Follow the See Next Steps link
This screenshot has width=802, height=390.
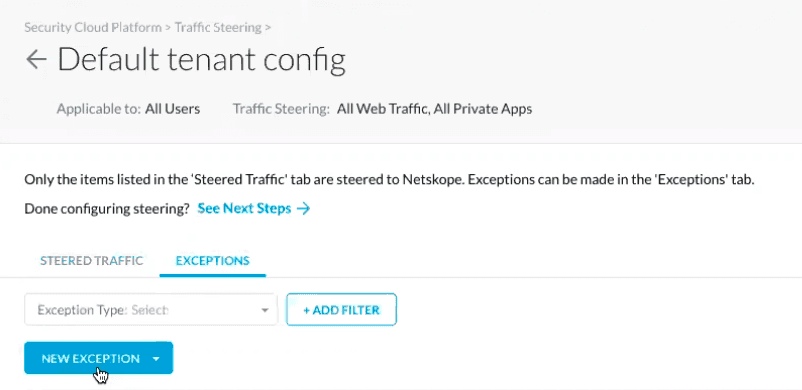pos(244,209)
